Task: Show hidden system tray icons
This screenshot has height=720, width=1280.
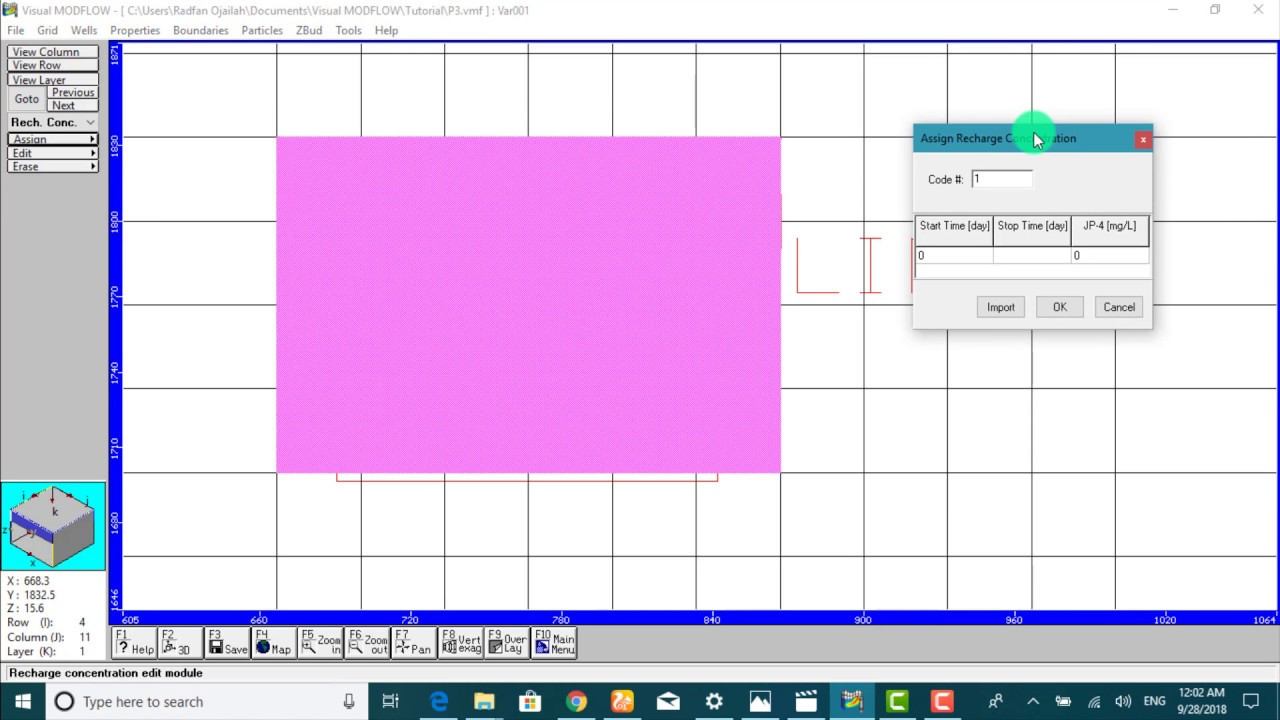Action: click(1033, 702)
